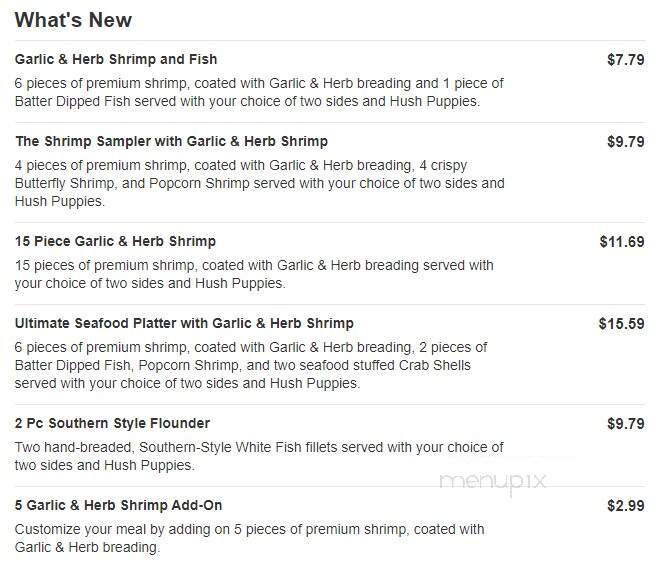Click the Southern-Style White Fish description
672x564 pixels.
tap(259, 456)
